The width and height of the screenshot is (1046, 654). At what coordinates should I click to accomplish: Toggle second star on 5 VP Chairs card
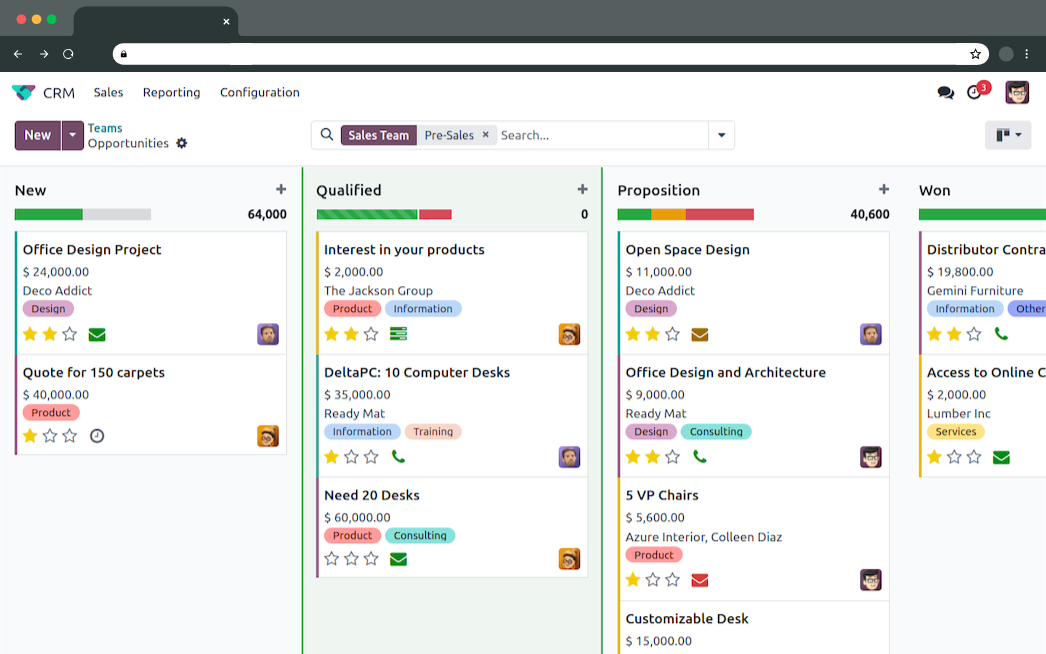(x=653, y=580)
